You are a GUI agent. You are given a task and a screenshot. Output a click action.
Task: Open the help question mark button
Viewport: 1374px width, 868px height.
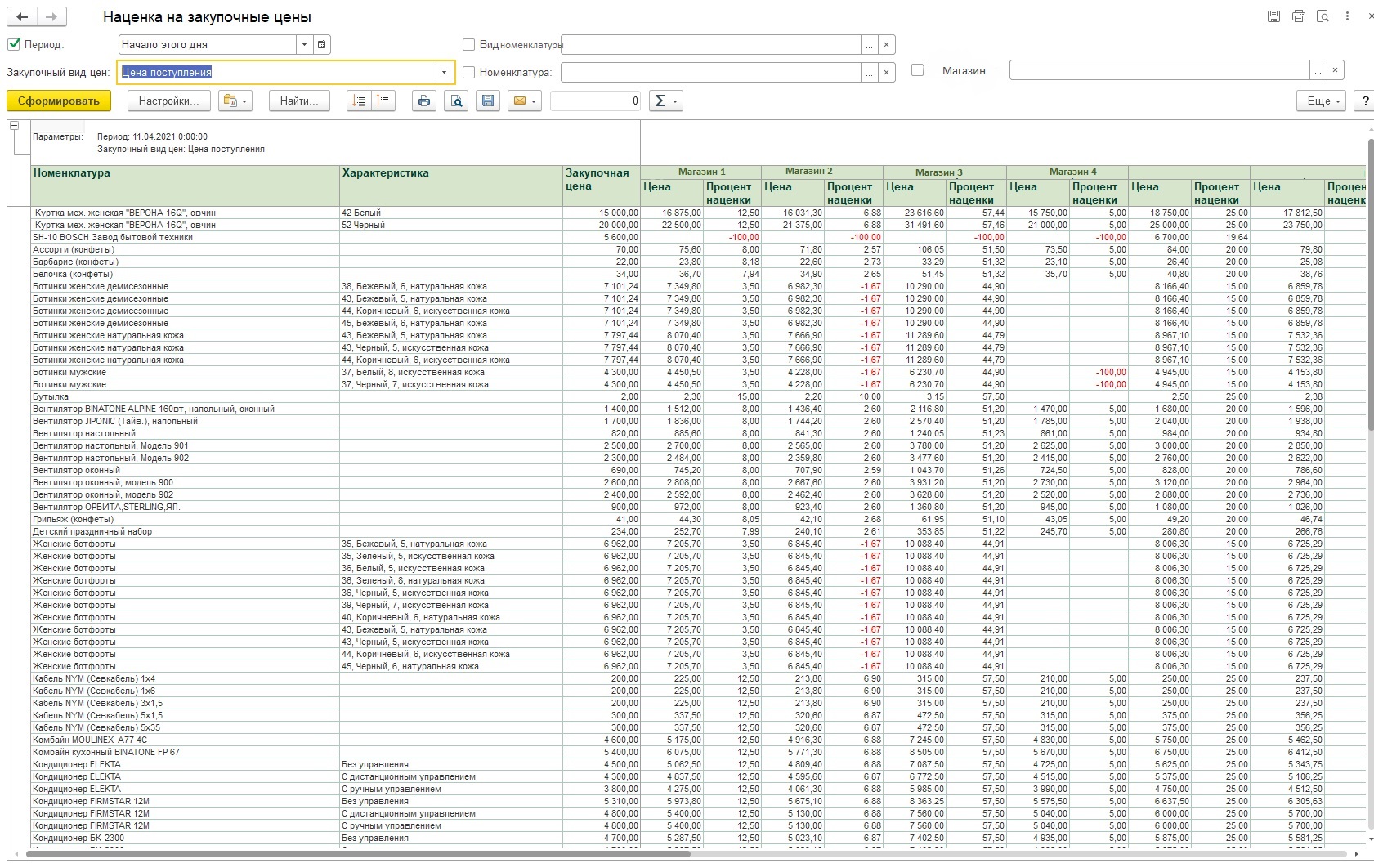click(1364, 101)
